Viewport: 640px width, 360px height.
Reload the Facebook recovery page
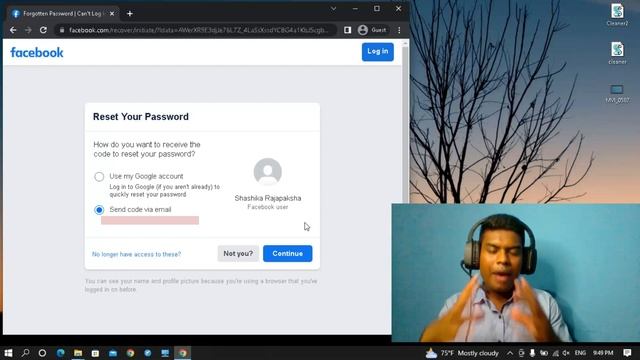click(x=43, y=30)
